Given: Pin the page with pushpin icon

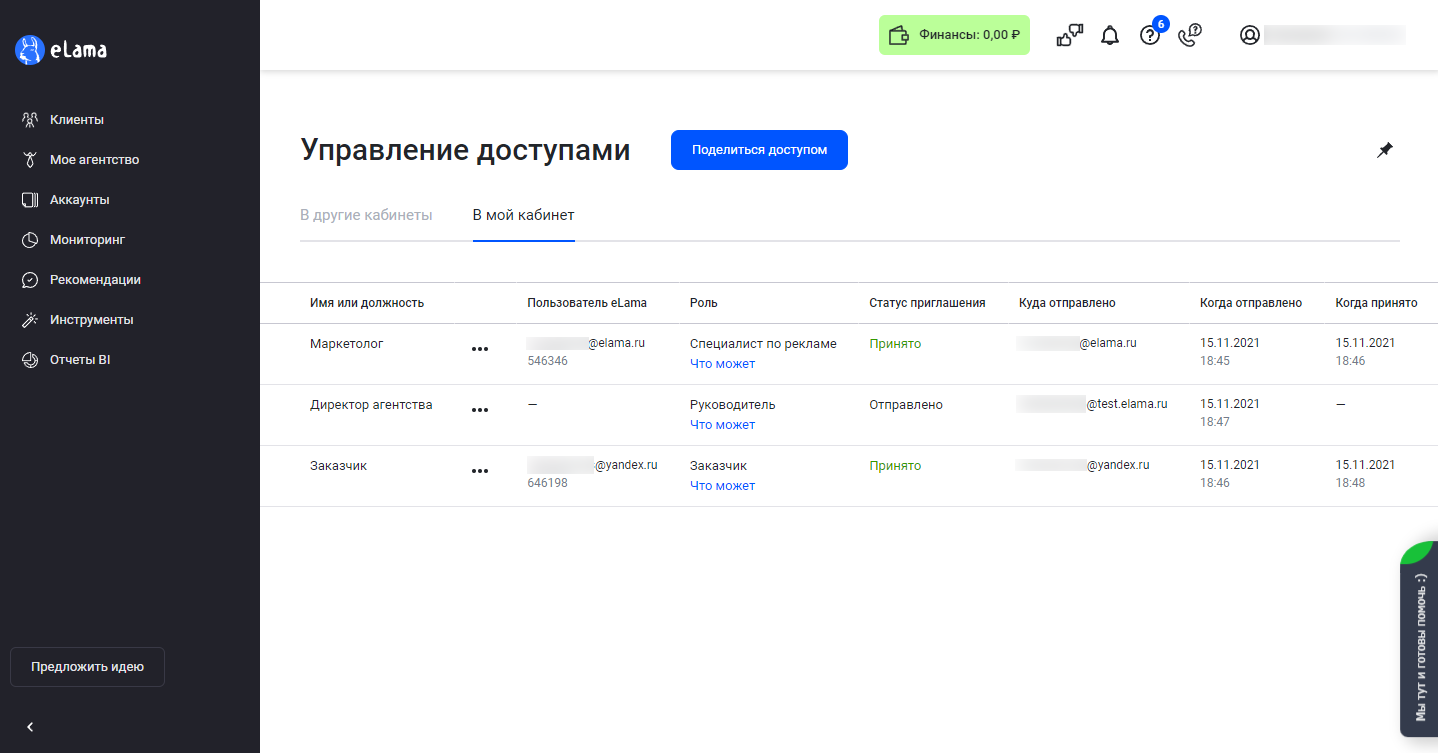Looking at the screenshot, I should tap(1384, 150).
